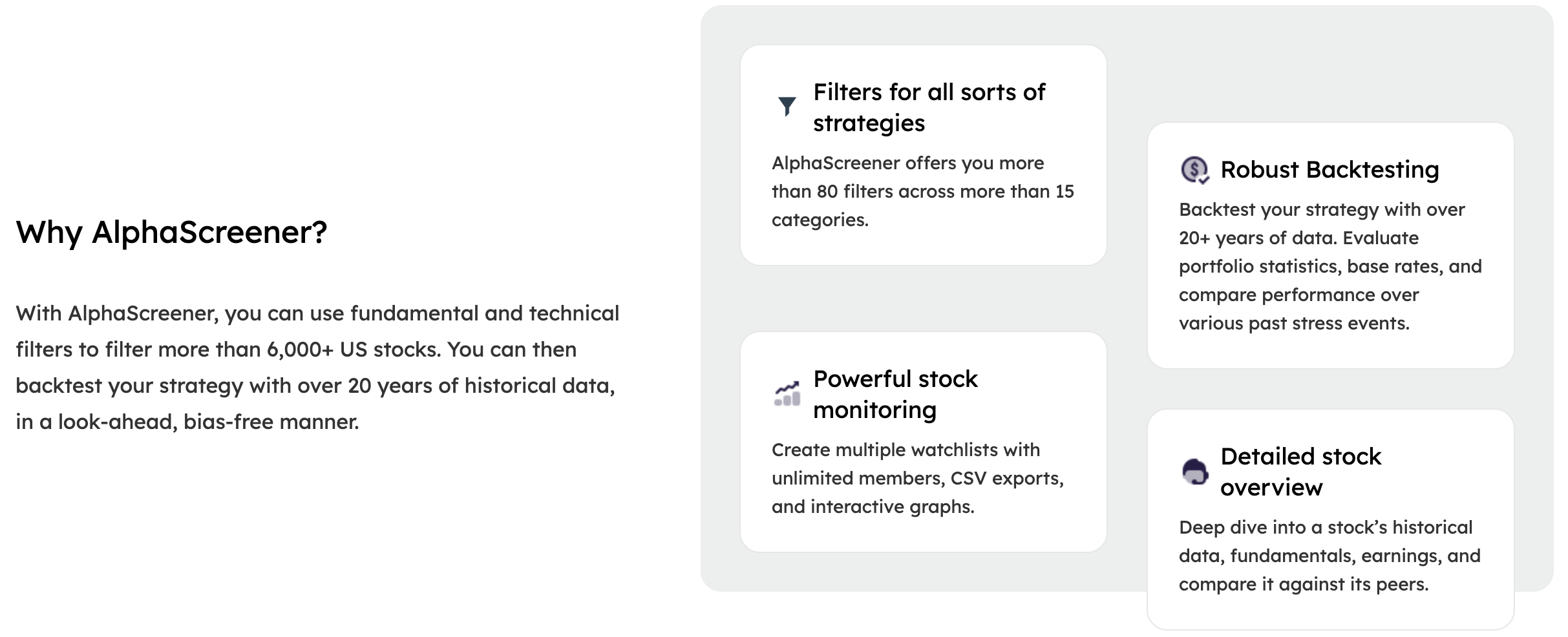The height and width of the screenshot is (637, 1568).
Task: Click the 'Deep dive into a stock's' description
Action: point(1330,556)
